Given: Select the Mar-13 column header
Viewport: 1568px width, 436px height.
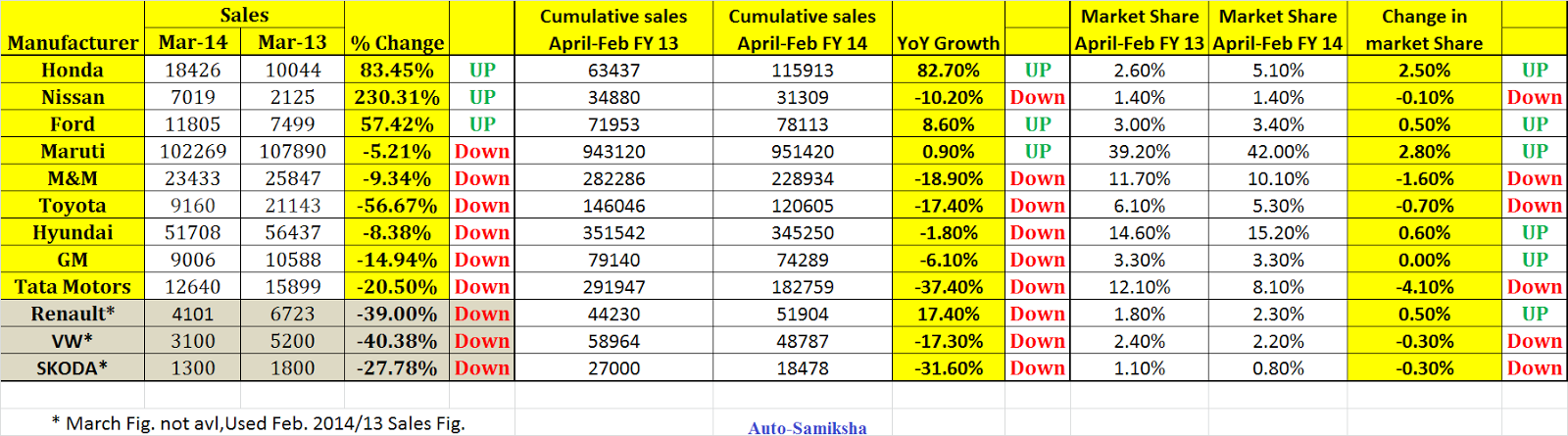Looking at the screenshot, I should pyautogui.click(x=292, y=42).
